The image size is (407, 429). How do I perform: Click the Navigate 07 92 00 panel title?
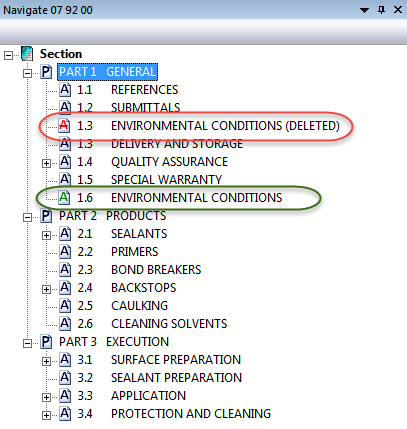click(48, 10)
